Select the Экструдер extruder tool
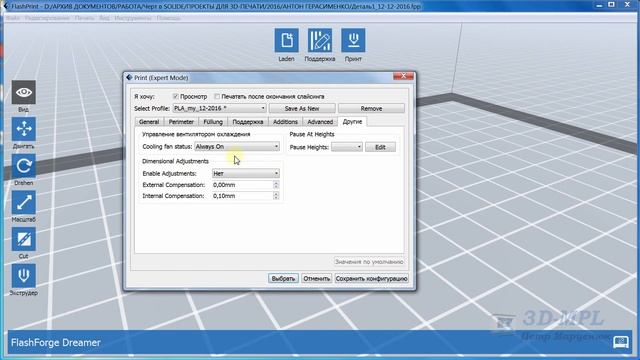This screenshot has height=360, width=640. (24, 276)
